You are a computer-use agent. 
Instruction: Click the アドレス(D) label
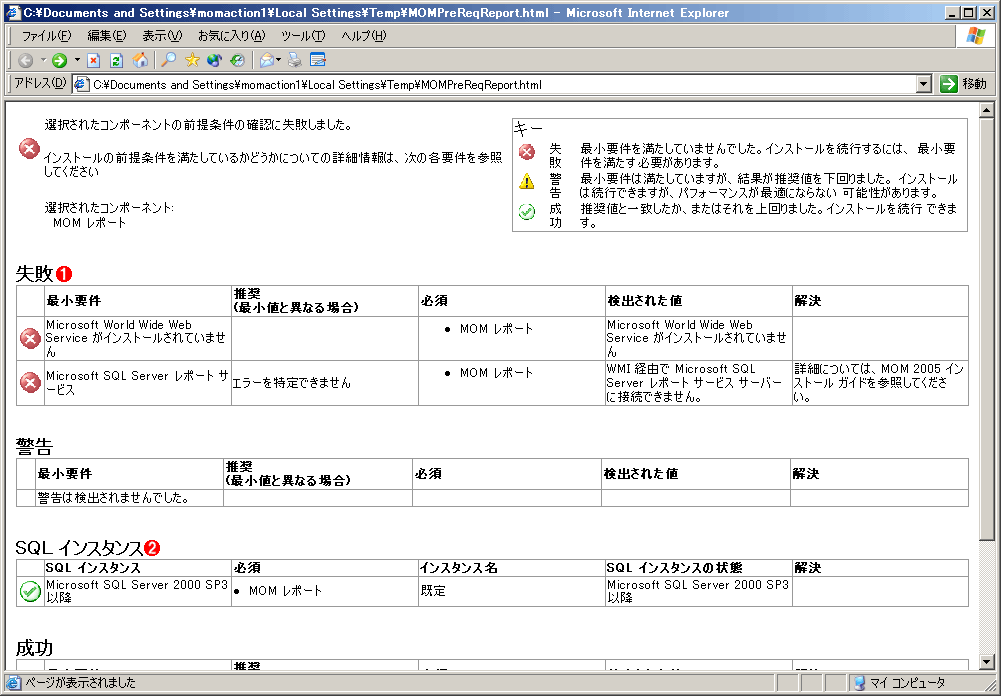40,83
